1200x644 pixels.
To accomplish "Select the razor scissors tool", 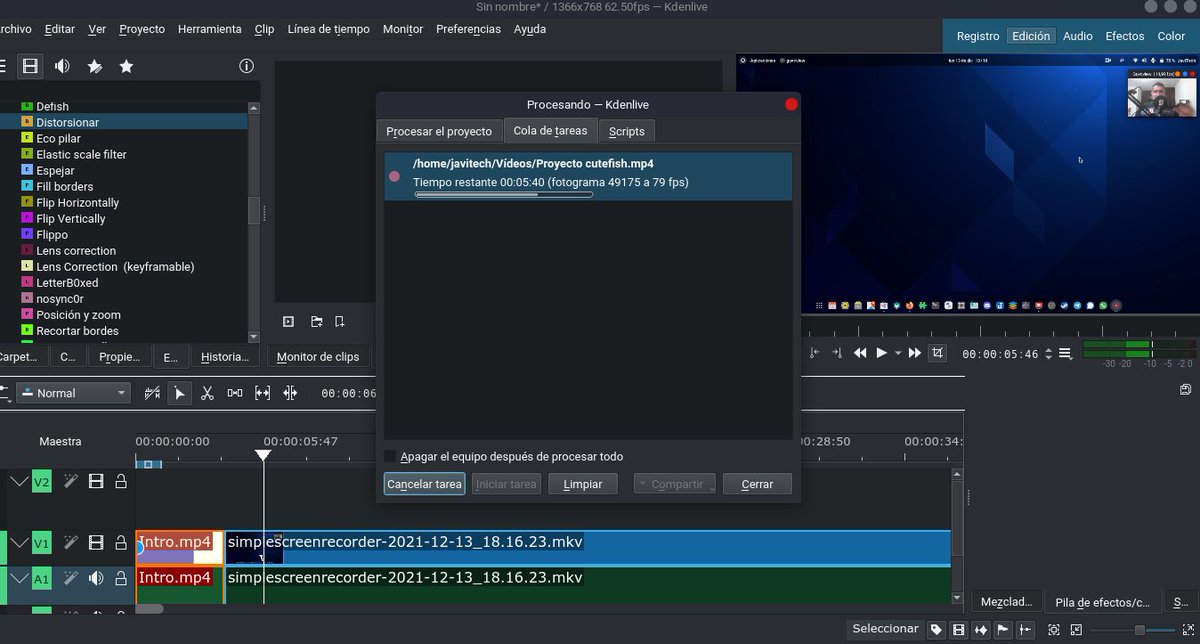I will click(x=207, y=393).
